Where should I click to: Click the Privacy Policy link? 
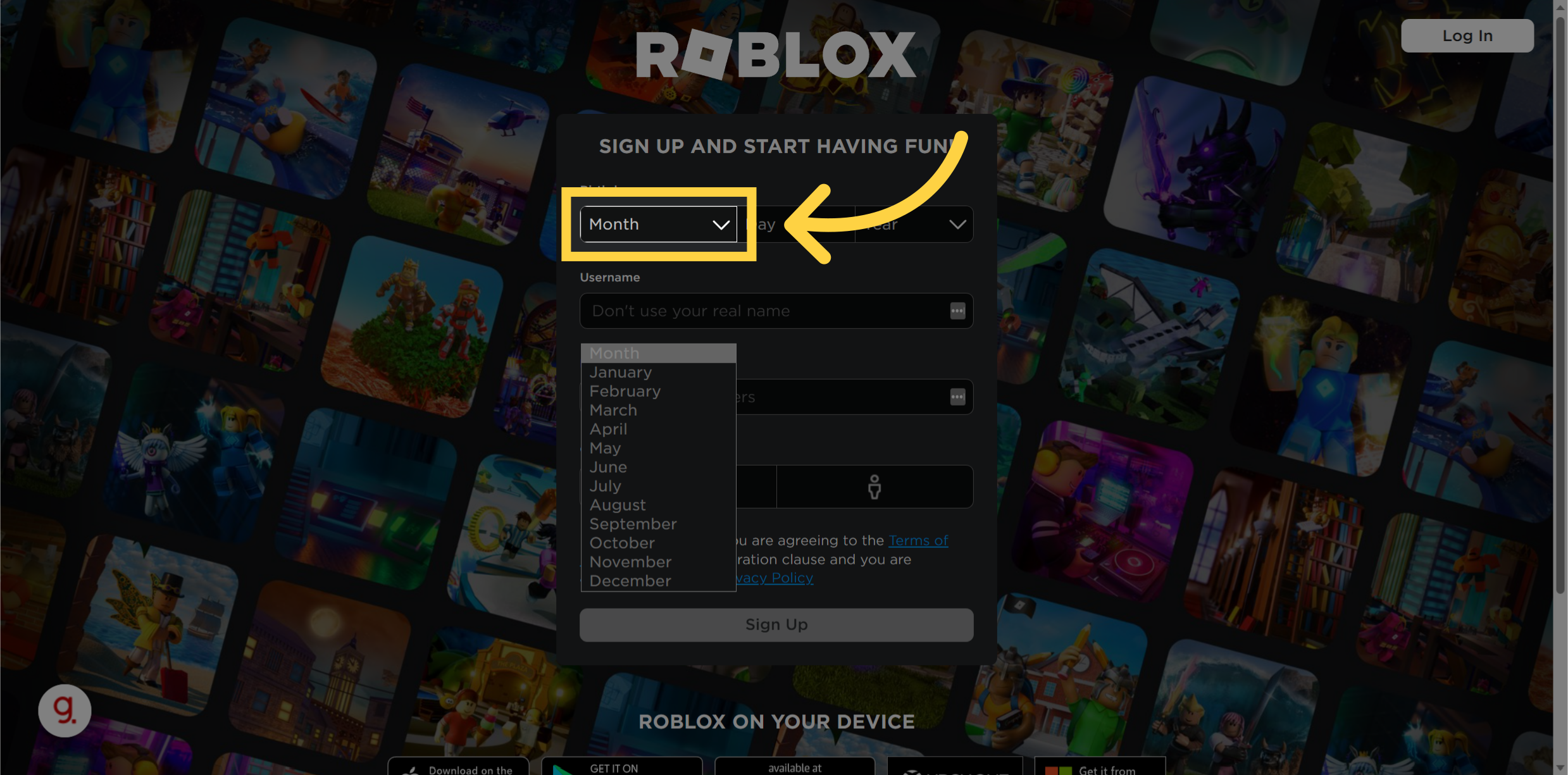[771, 577]
